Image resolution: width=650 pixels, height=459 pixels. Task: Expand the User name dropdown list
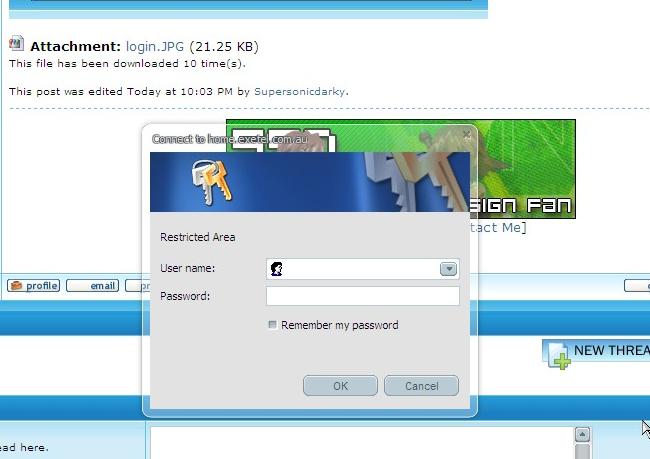click(448, 269)
